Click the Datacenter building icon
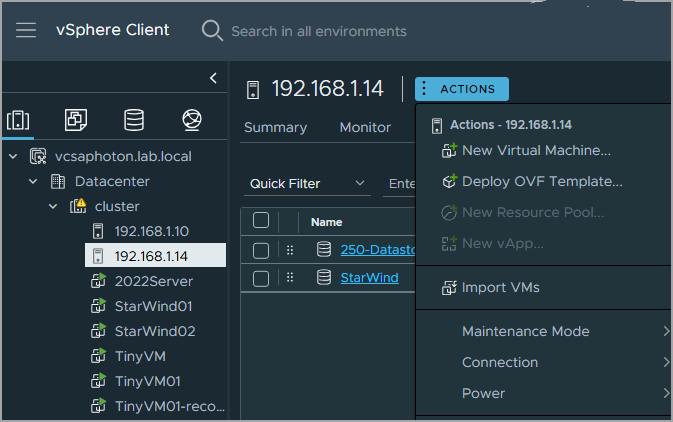This screenshot has height=422, width=673. click(x=58, y=182)
